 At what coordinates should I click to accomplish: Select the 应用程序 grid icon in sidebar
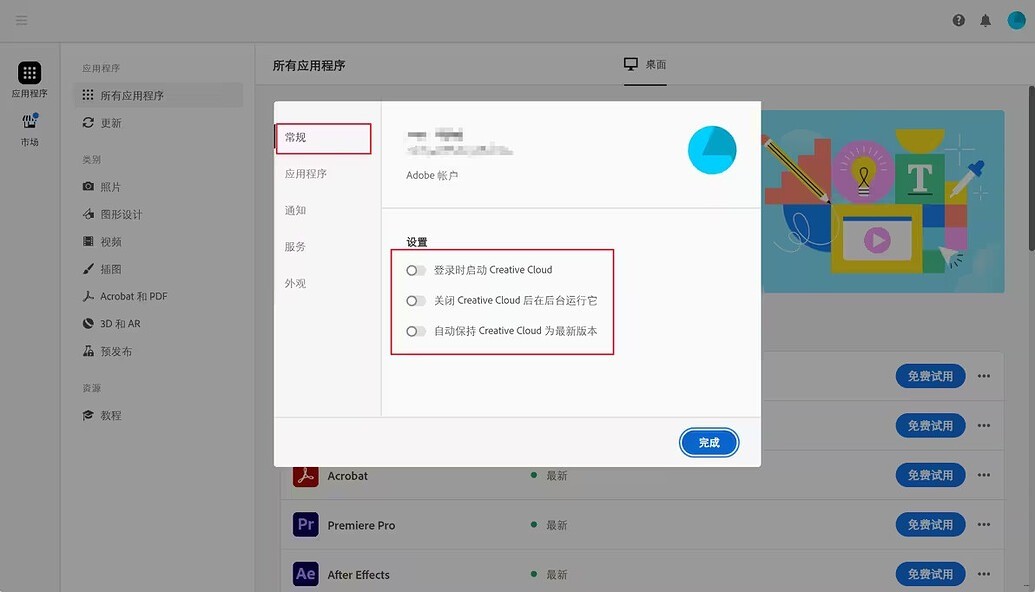30,73
